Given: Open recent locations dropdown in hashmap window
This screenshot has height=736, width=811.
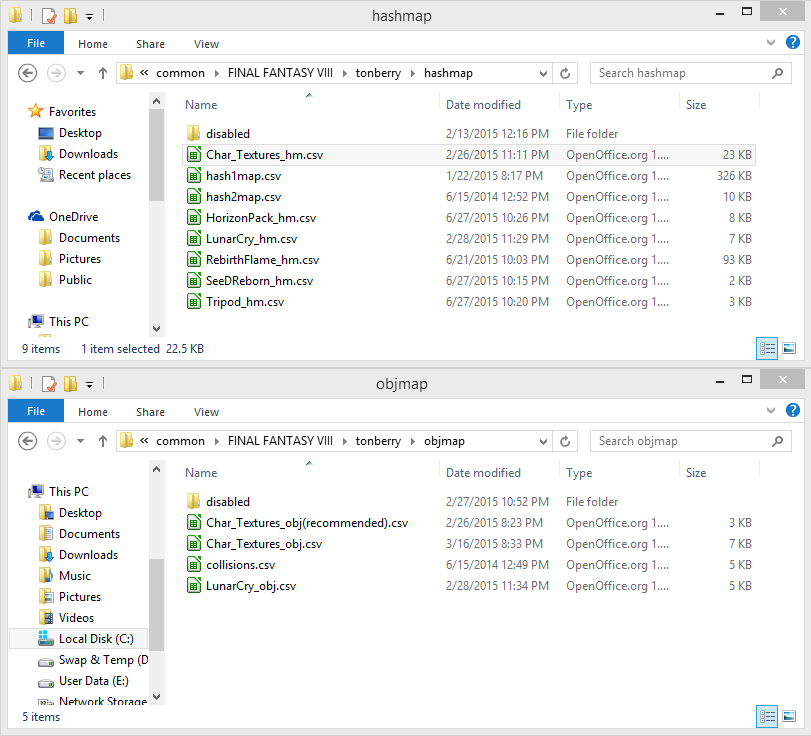Looking at the screenshot, I should [x=80, y=73].
